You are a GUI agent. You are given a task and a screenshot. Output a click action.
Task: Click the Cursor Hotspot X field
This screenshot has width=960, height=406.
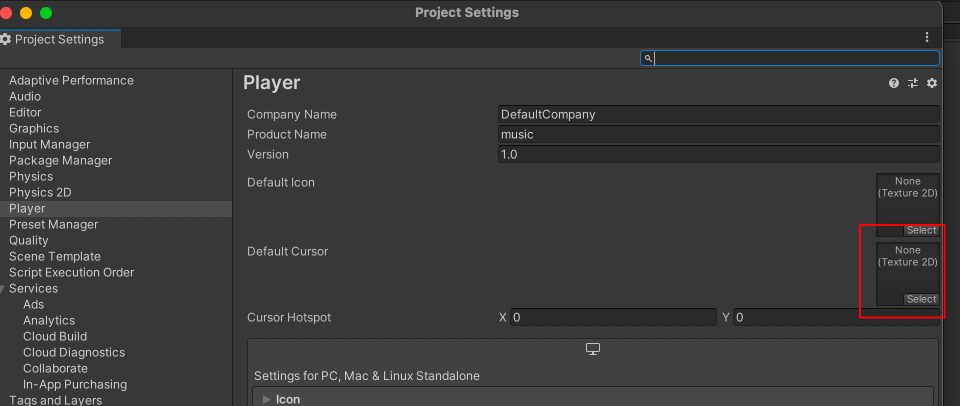(x=613, y=317)
